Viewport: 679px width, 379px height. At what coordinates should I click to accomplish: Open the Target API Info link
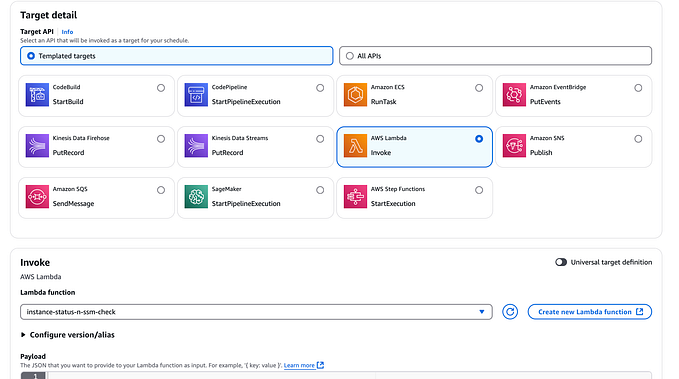[x=67, y=32]
